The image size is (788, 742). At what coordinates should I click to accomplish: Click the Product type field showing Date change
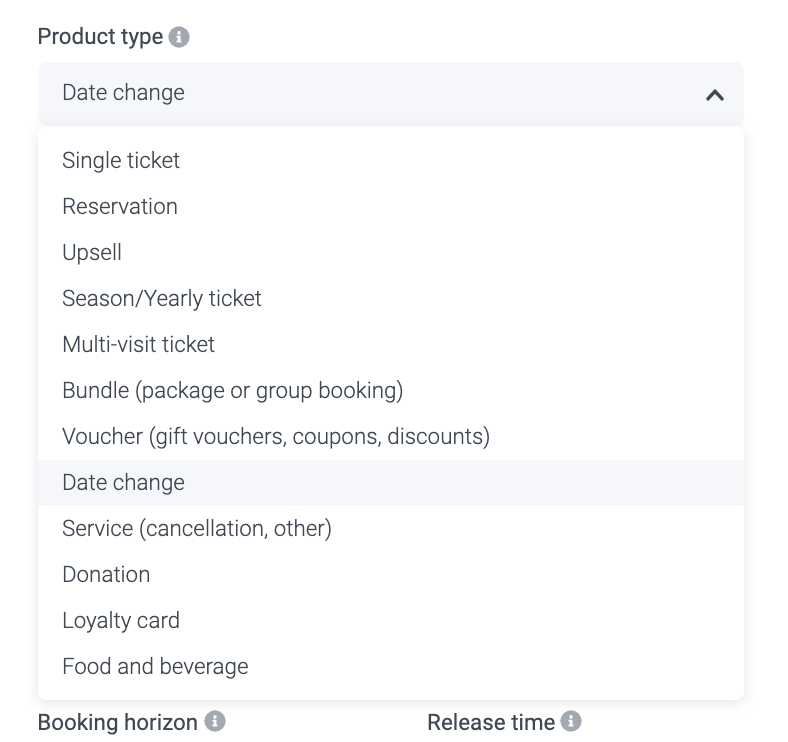[x=380, y=93]
